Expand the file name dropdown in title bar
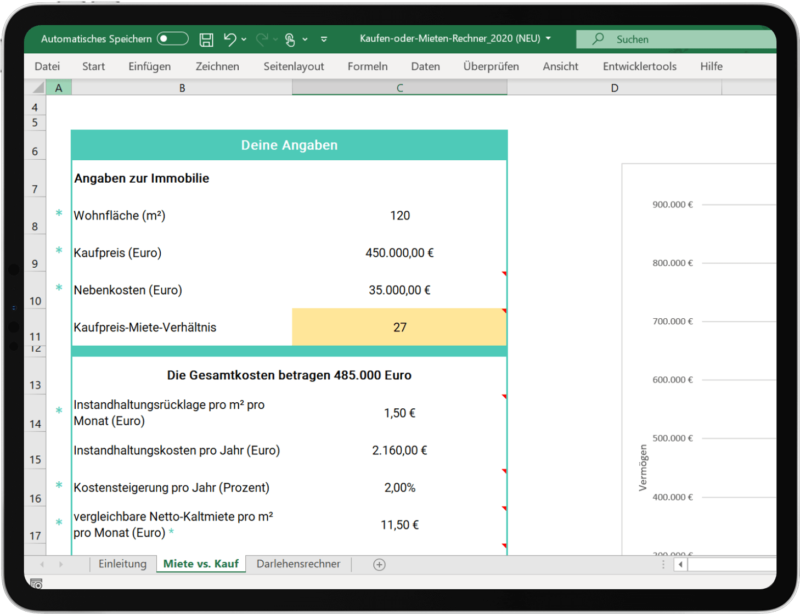This screenshot has height=614, width=800. [548, 39]
